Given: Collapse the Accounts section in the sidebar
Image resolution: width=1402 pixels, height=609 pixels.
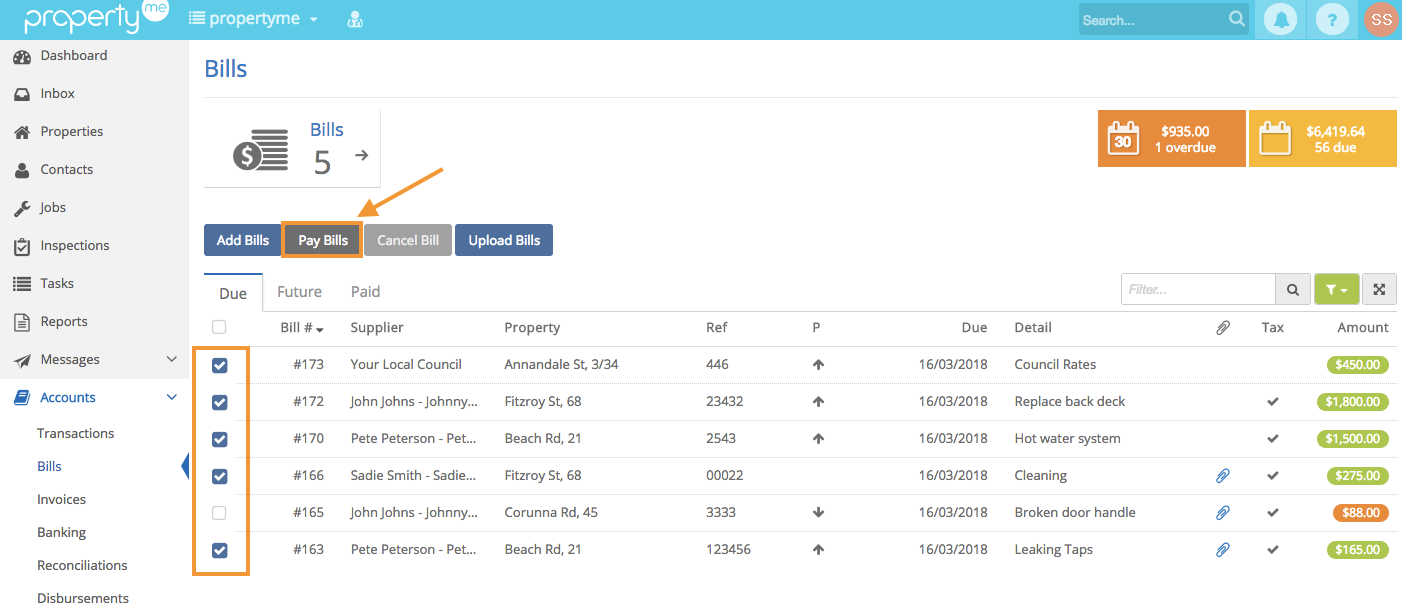Looking at the screenshot, I should pyautogui.click(x=168, y=397).
